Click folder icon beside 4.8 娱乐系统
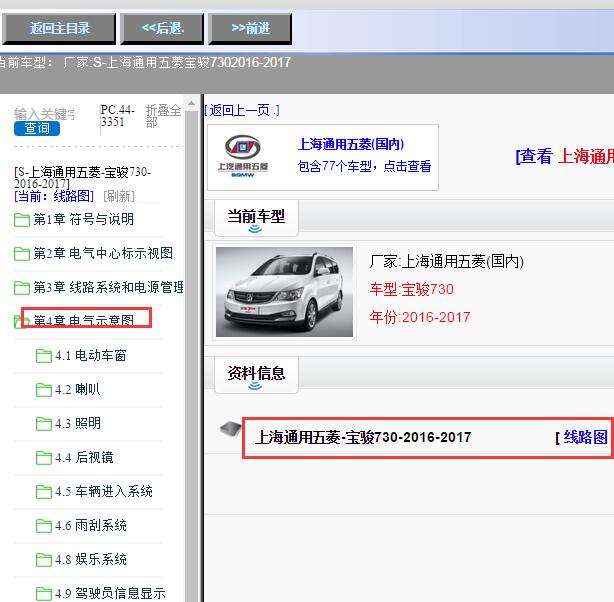614x602 pixels. 44,560
